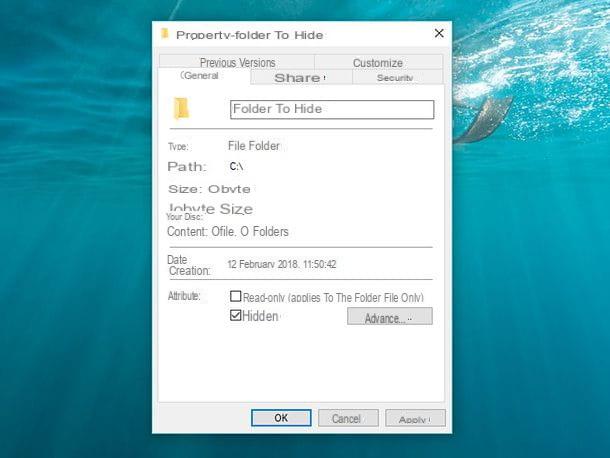Click the Path: label
Screen dimensions: 610x458
187,167
